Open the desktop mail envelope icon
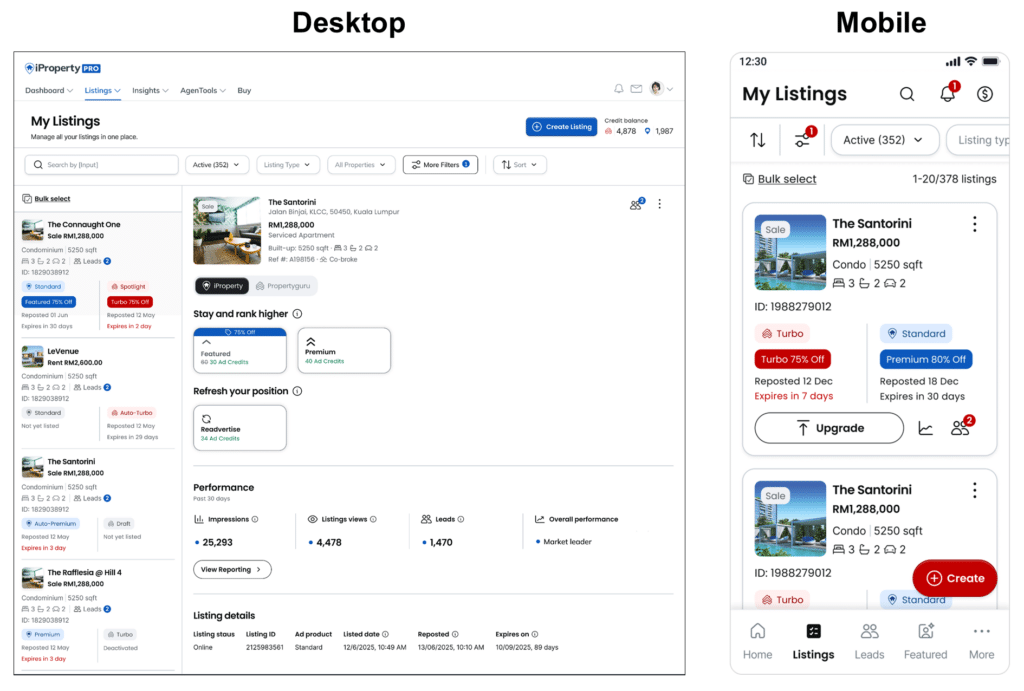The width and height of the screenshot is (1024, 691). tap(636, 89)
